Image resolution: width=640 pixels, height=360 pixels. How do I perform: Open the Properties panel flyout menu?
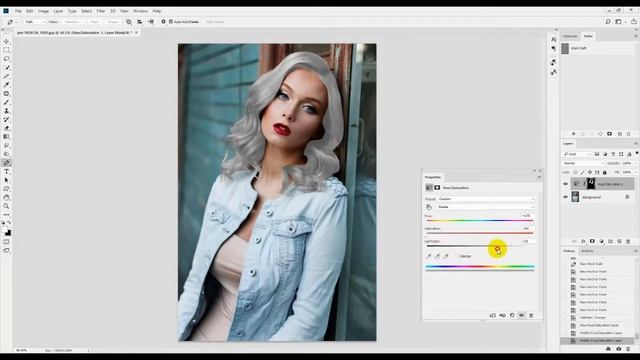(539, 177)
